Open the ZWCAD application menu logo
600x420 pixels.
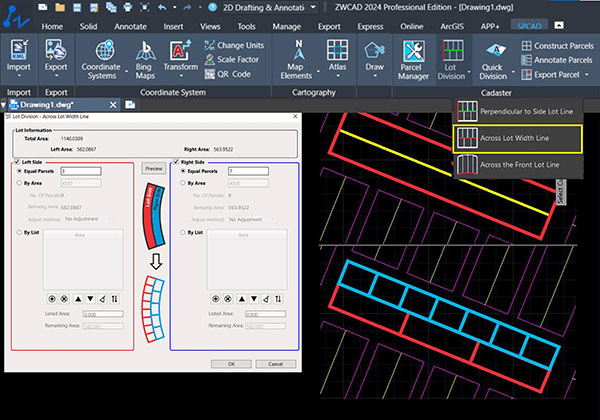tap(15, 18)
